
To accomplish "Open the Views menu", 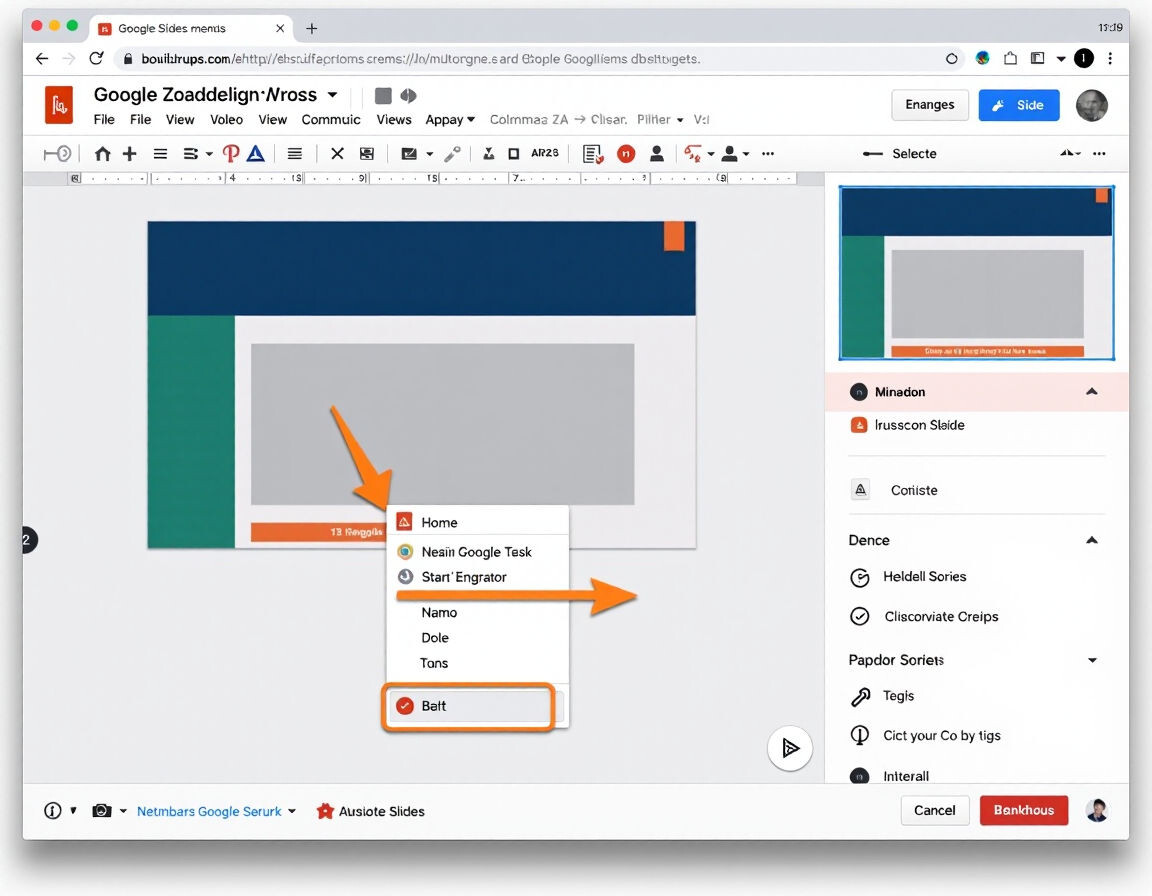I will click(394, 120).
